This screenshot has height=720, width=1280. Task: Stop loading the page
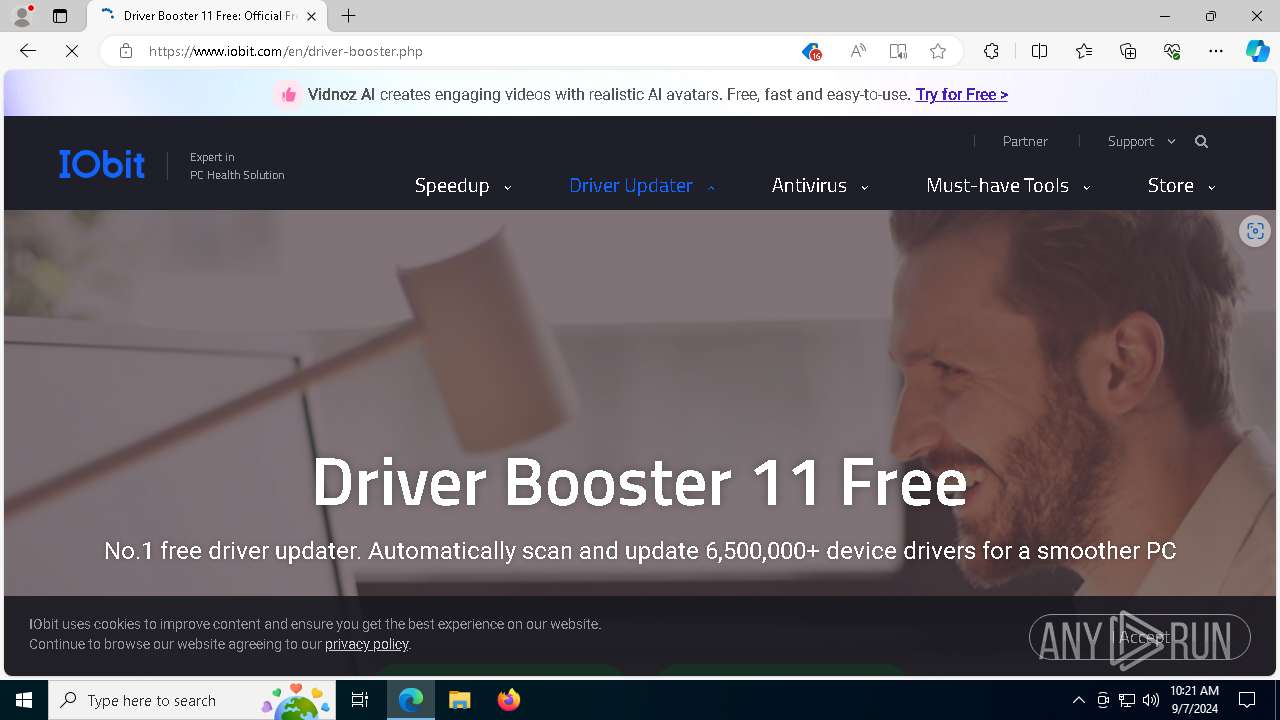pyautogui.click(x=72, y=51)
